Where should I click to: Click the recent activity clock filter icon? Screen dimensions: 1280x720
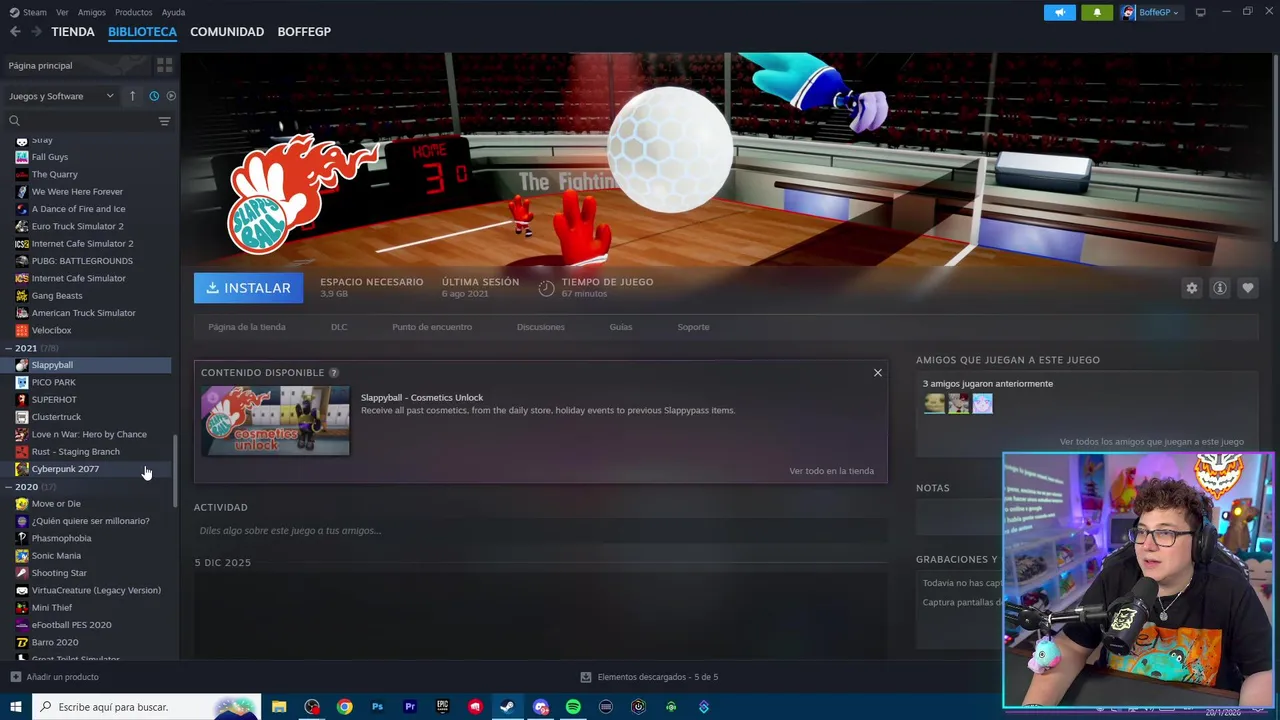click(x=154, y=96)
